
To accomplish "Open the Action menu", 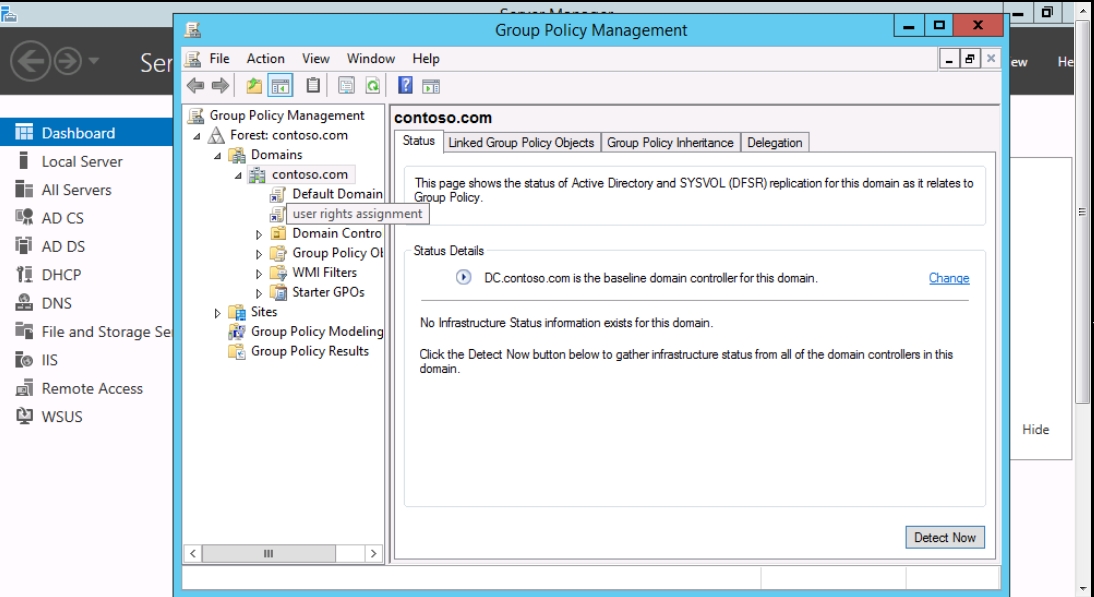I will 265,59.
